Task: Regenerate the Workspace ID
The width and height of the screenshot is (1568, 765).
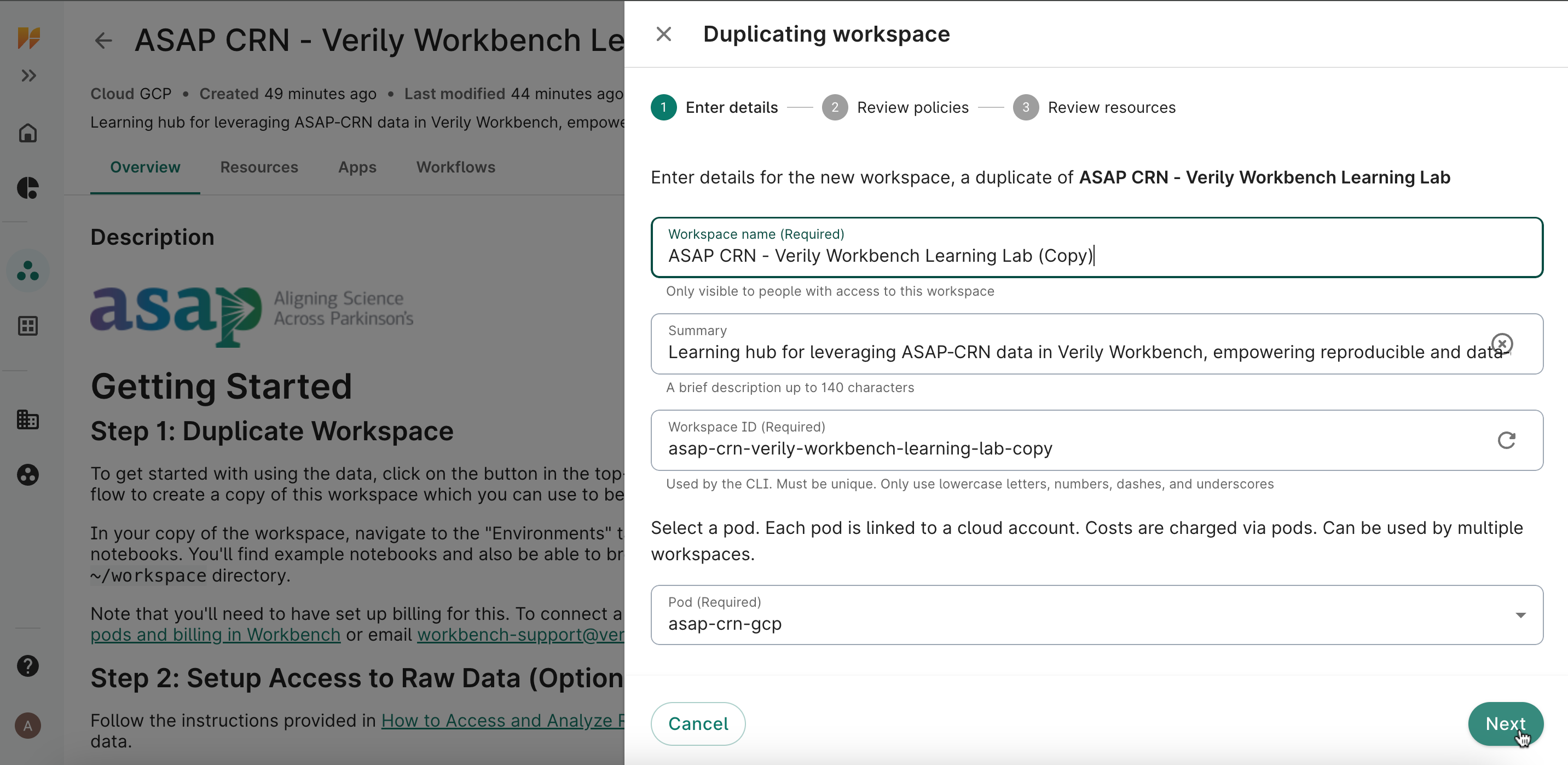Action: point(1506,440)
